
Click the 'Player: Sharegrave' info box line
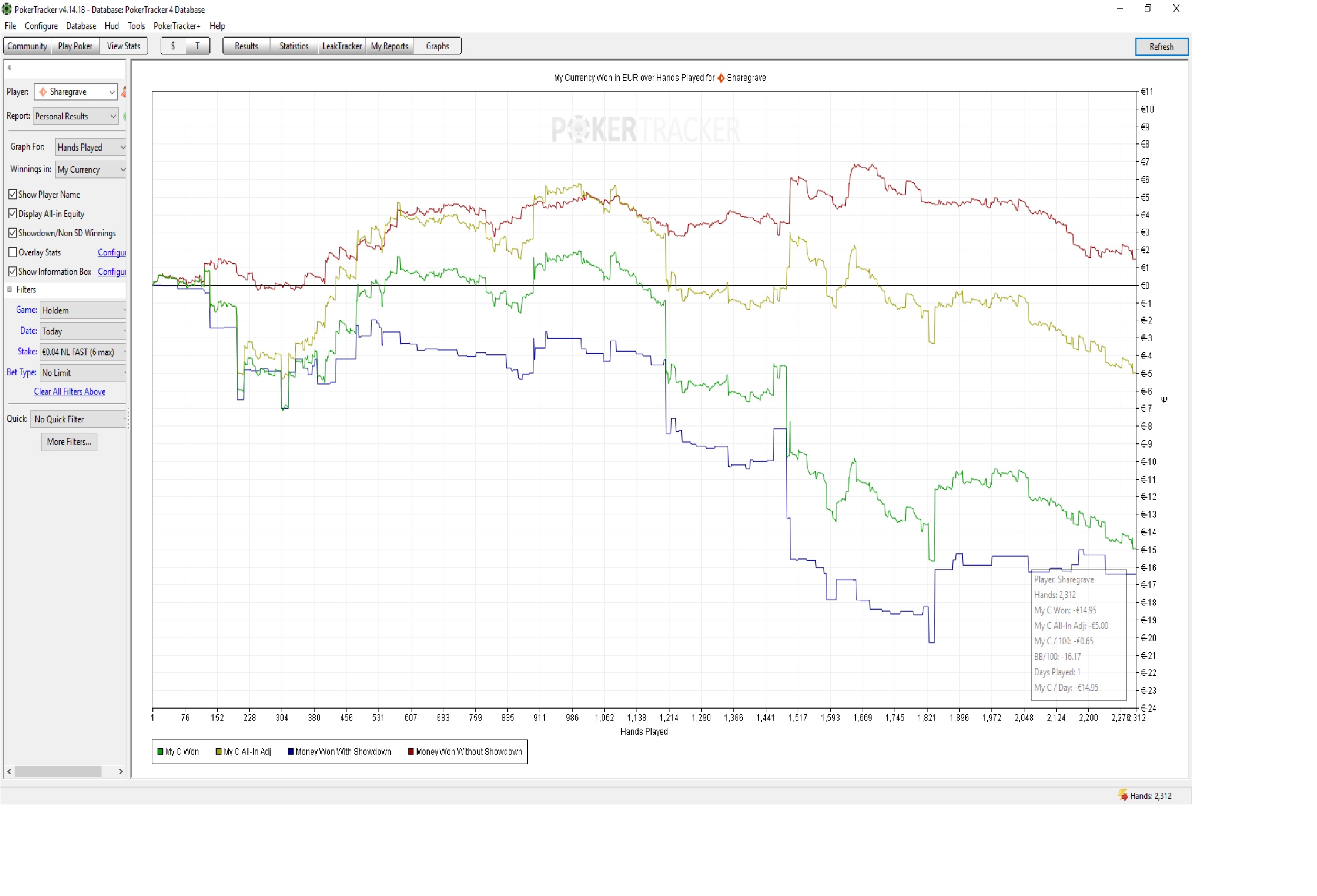click(1064, 579)
